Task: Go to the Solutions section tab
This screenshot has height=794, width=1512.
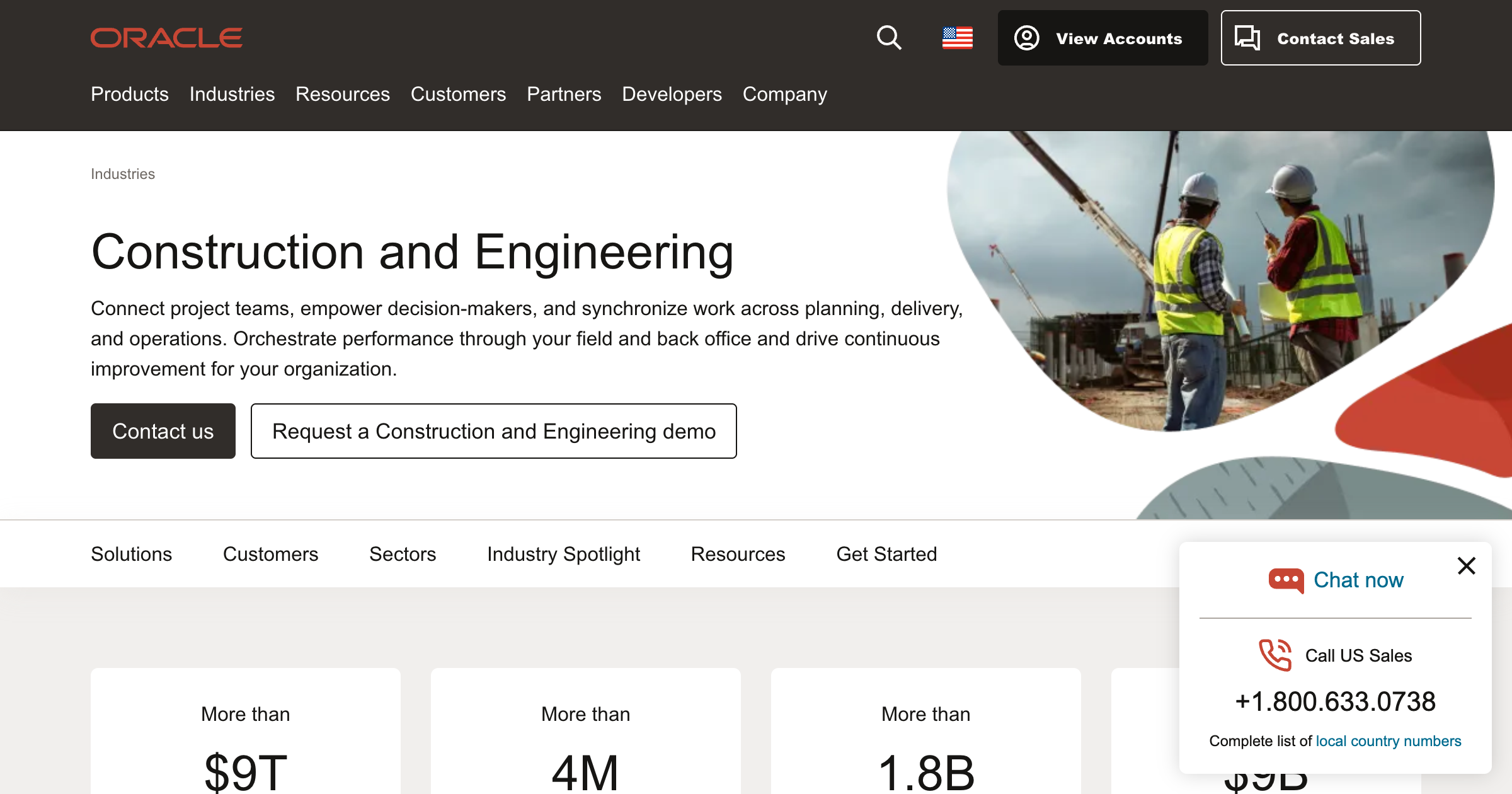Action: [x=131, y=554]
